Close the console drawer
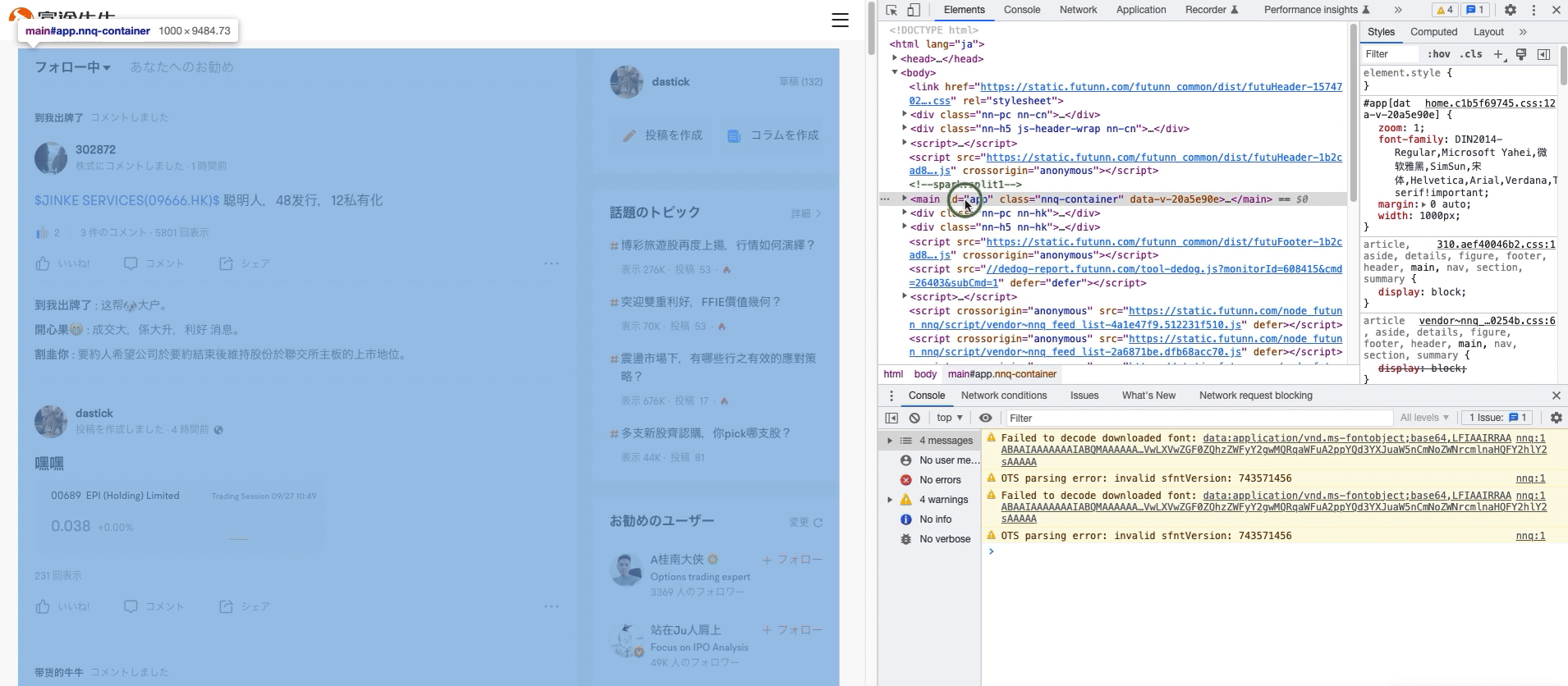The image size is (1568, 686). (x=1556, y=396)
